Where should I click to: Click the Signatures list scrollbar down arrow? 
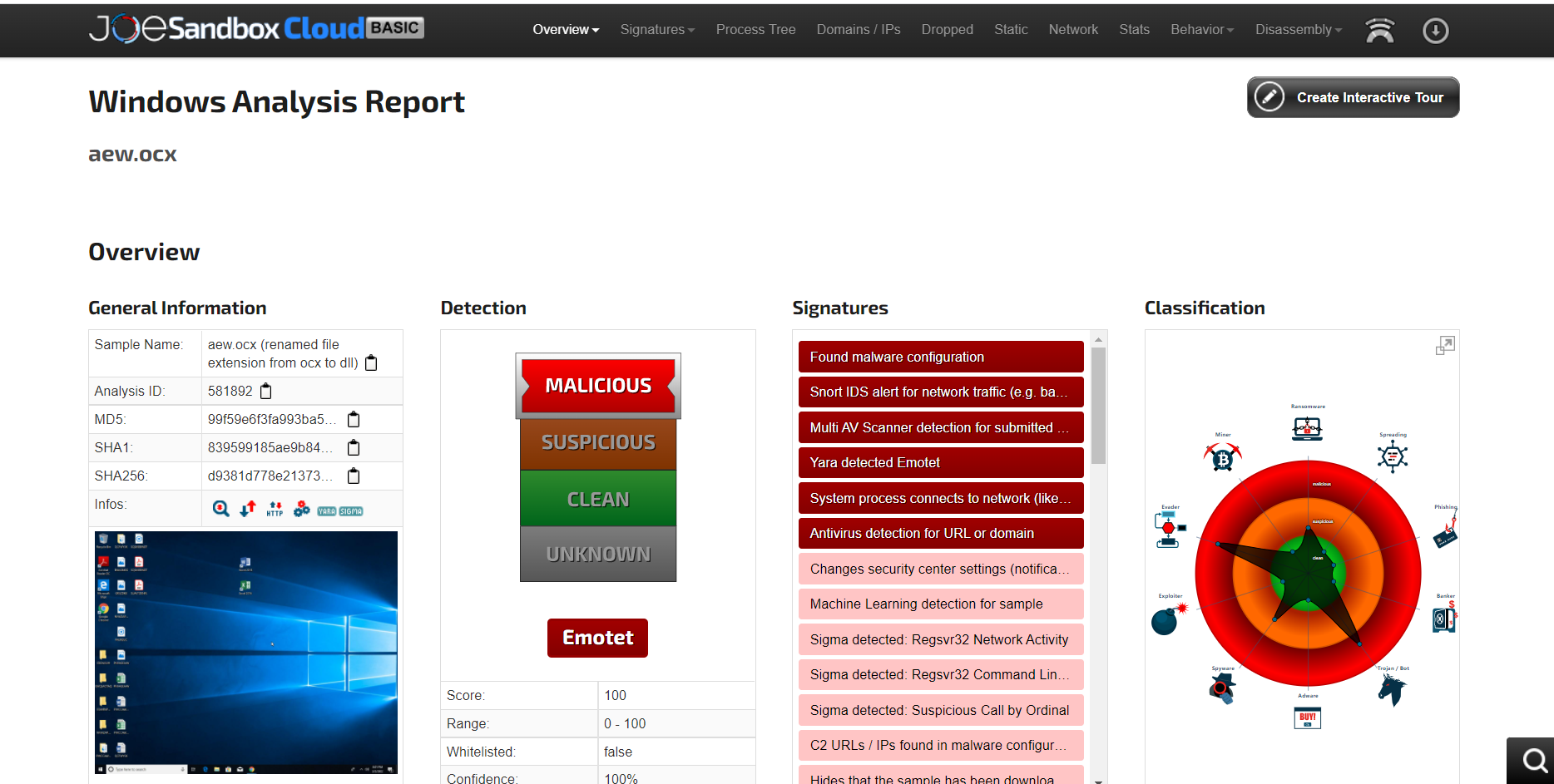click(1098, 780)
